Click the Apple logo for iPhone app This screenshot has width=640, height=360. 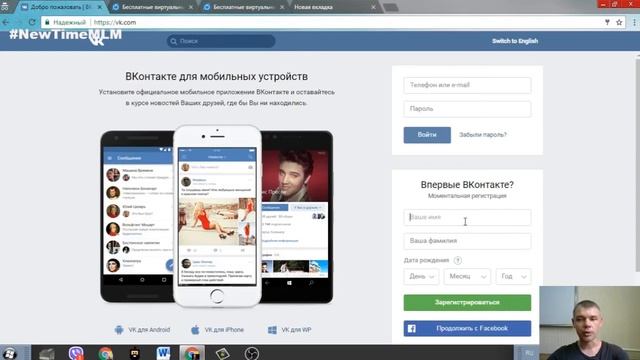[x=195, y=330]
